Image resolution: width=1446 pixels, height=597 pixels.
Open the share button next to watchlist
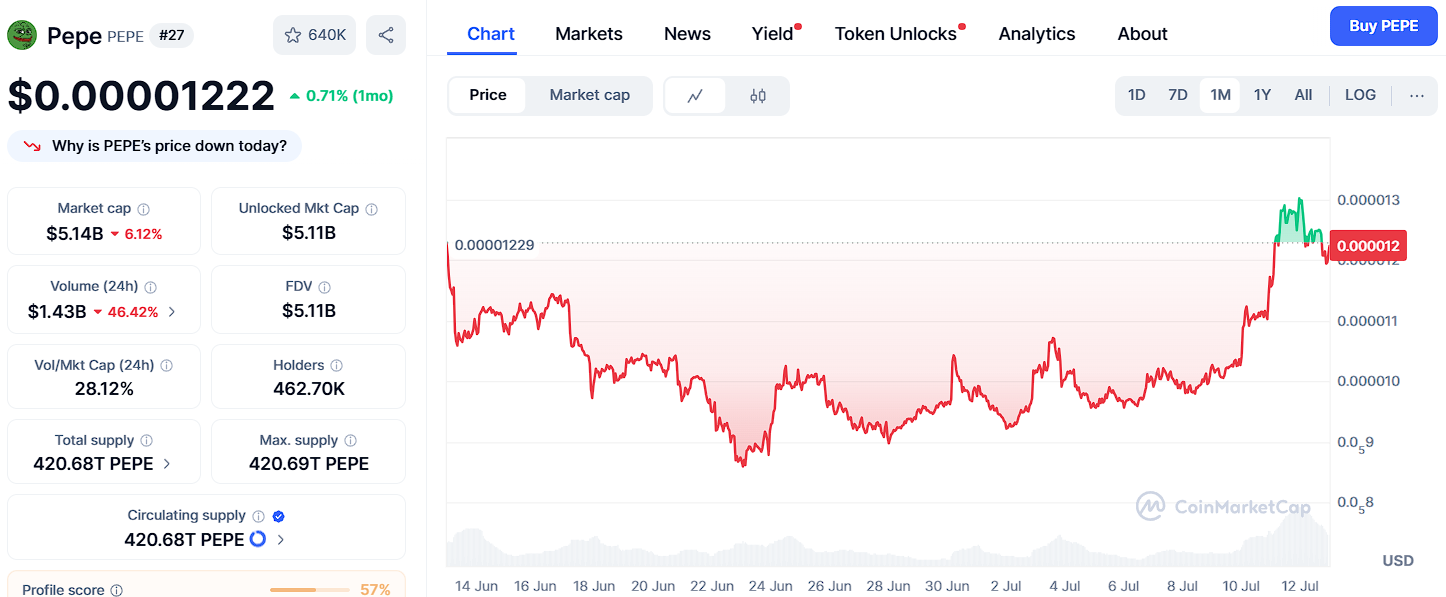coord(386,35)
